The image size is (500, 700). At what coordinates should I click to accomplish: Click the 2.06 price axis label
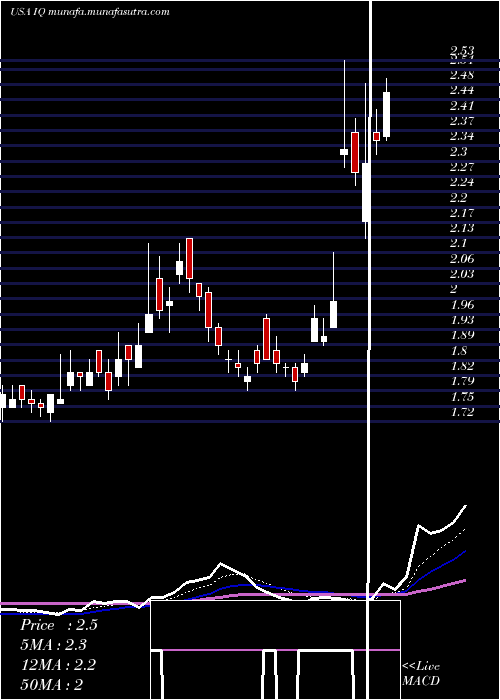pyautogui.click(x=462, y=259)
